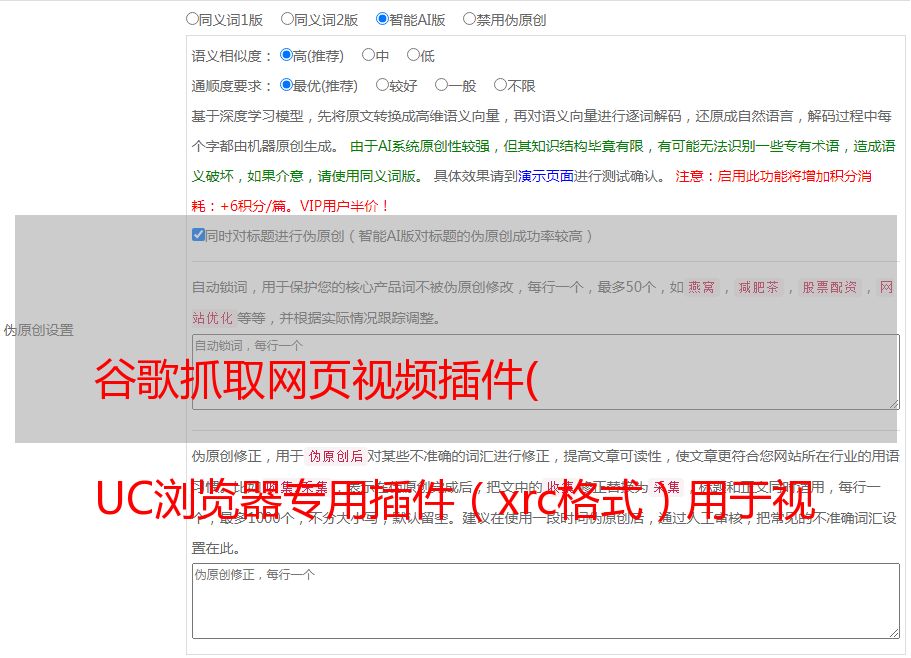The image size is (911, 658).
Task: Click the 伪原创设置 label
Action: click(x=38, y=330)
